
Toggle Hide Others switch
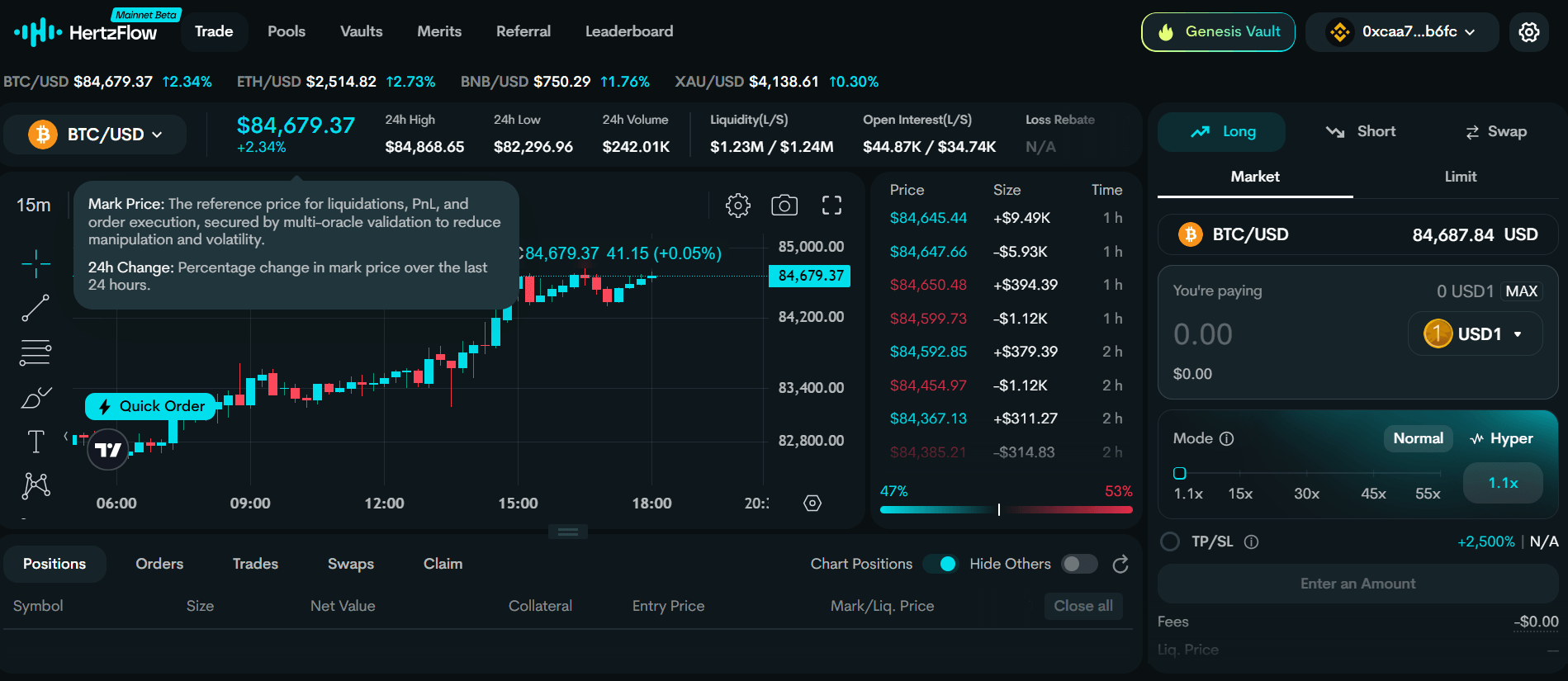coord(1079,564)
